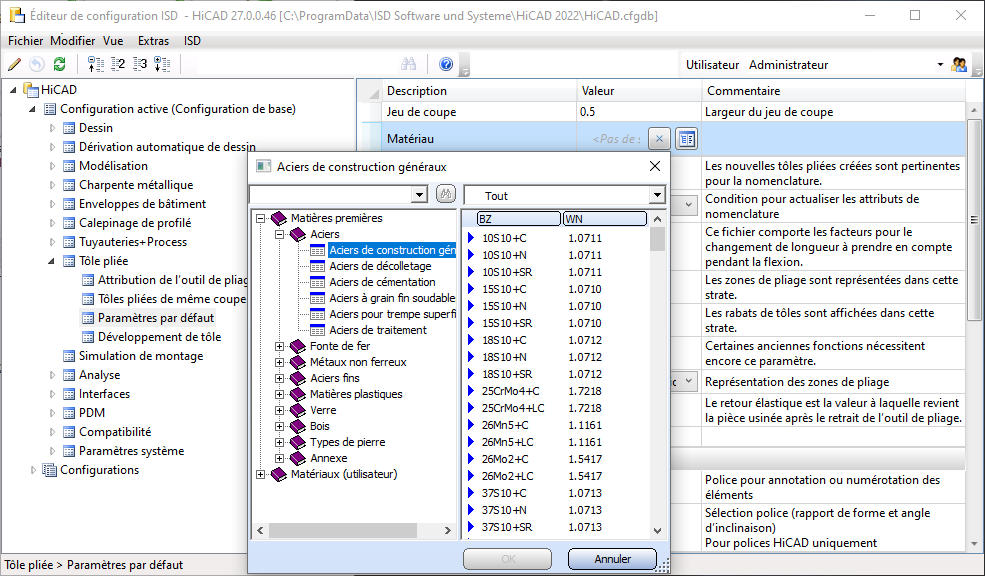Expand the Fonte de fer node
This screenshot has width=985, height=576.
pyautogui.click(x=280, y=346)
